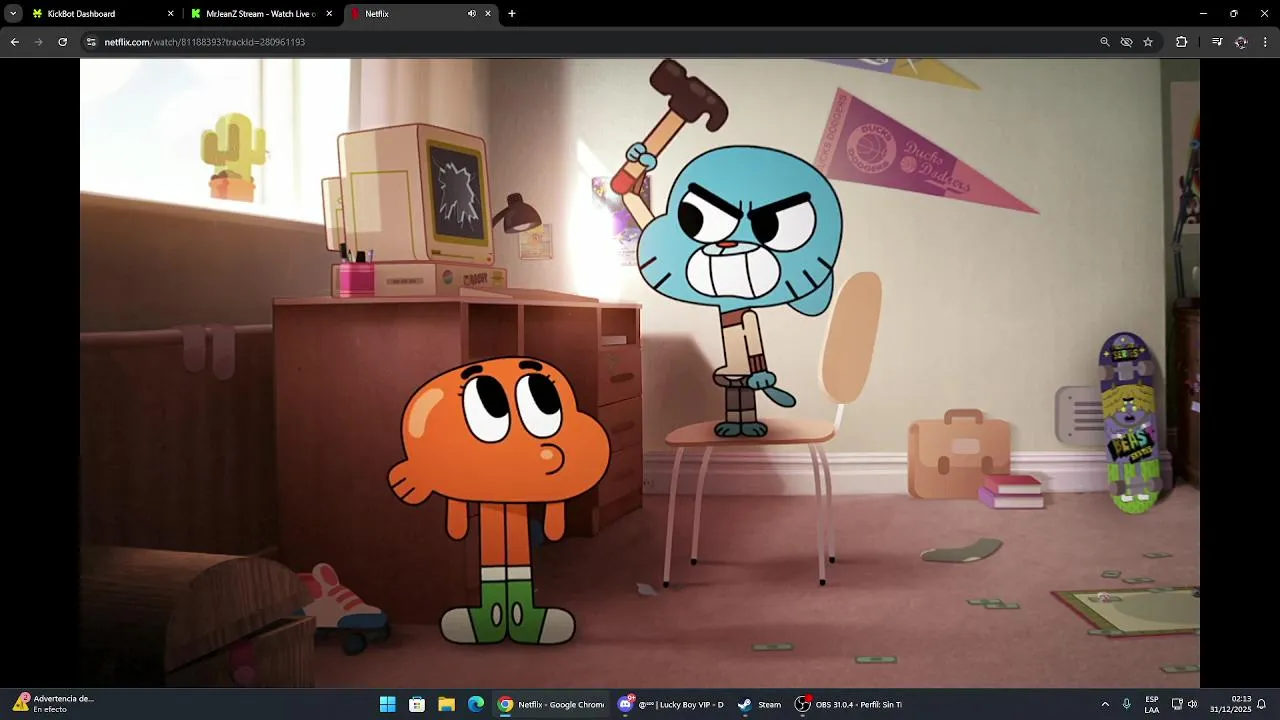Open the tab search dropdown arrow
The width and height of the screenshot is (1280, 720).
(13, 14)
